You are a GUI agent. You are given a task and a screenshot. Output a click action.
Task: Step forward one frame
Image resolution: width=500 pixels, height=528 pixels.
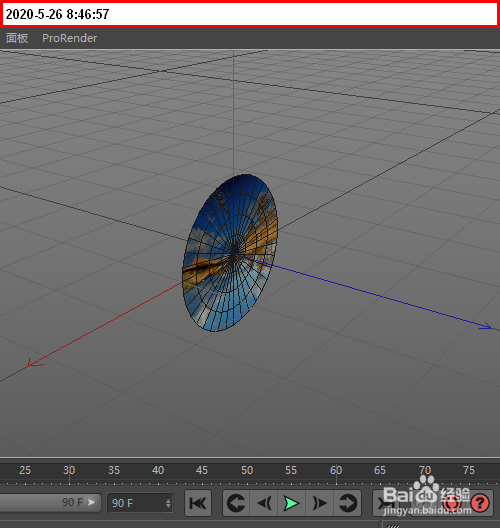(x=320, y=503)
